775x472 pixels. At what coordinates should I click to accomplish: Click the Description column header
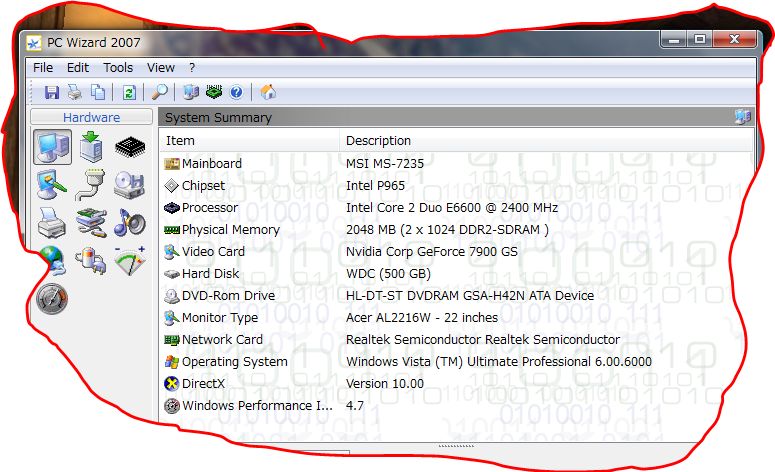coord(546,140)
